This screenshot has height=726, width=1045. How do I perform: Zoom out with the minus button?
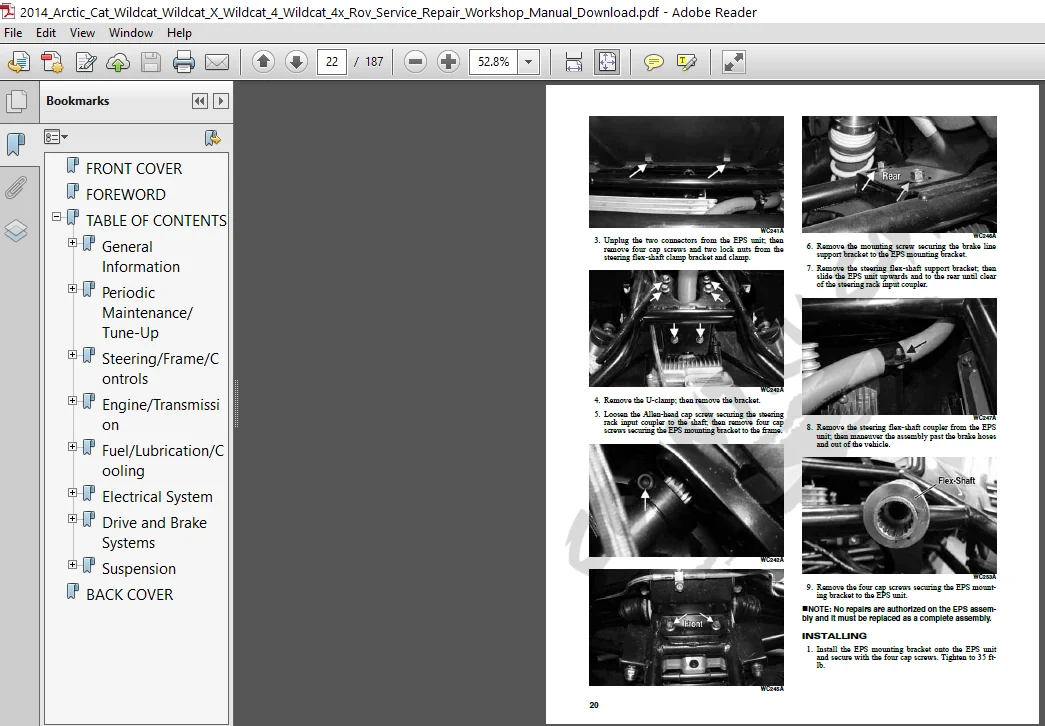pyautogui.click(x=415, y=62)
